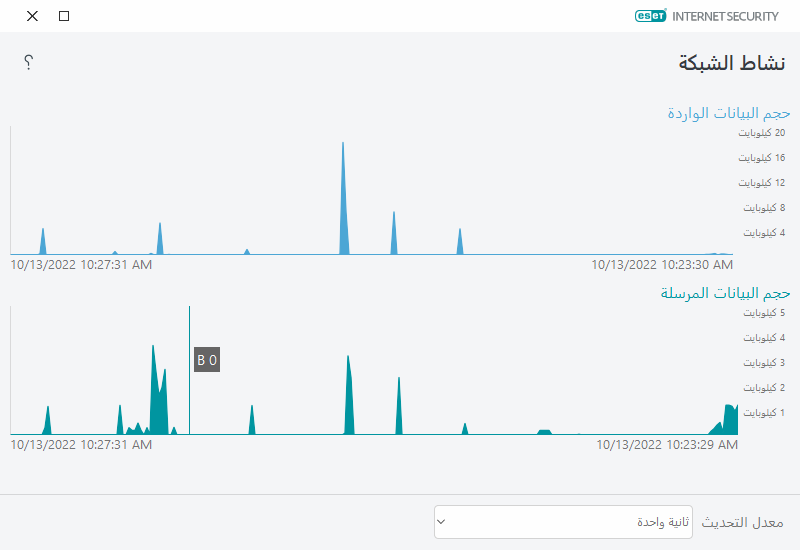
Task: Click the '0 B' tooltip in sent chart
Action: tap(207, 360)
